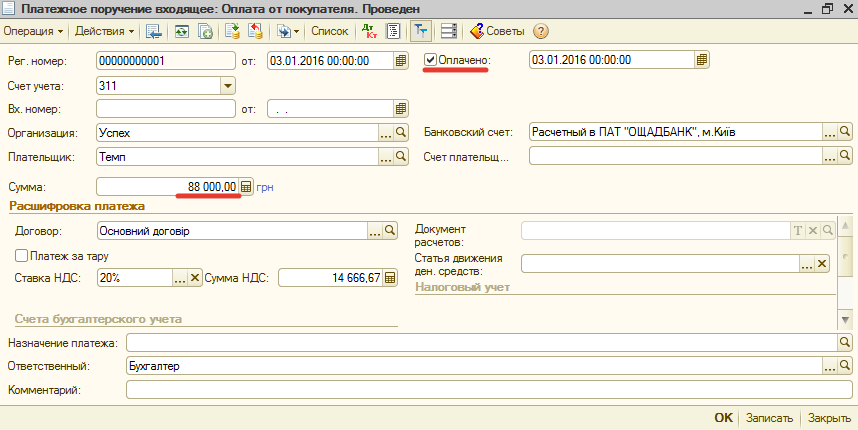
Task: Click the Записать button
Action: (770, 418)
